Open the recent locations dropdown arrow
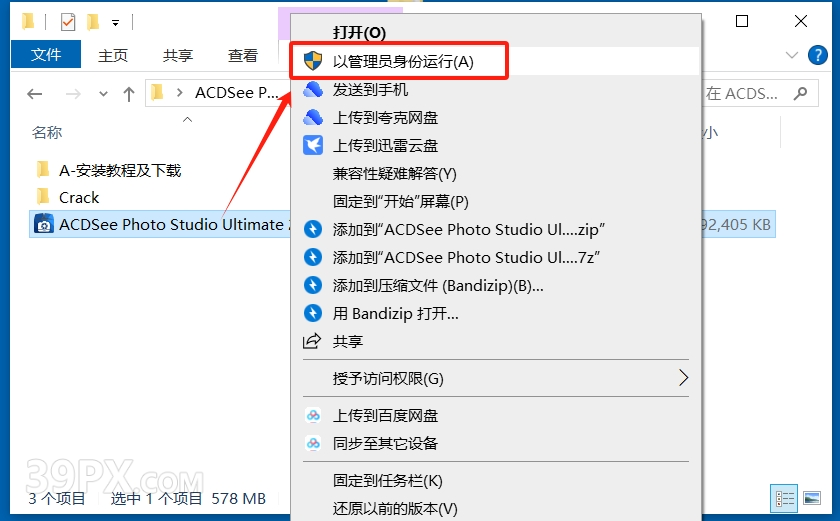 [x=103, y=94]
